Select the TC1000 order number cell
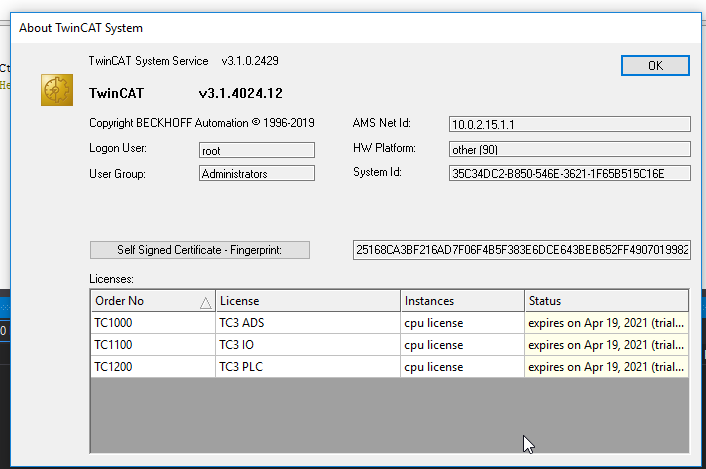This screenshot has width=706, height=469. (153, 323)
